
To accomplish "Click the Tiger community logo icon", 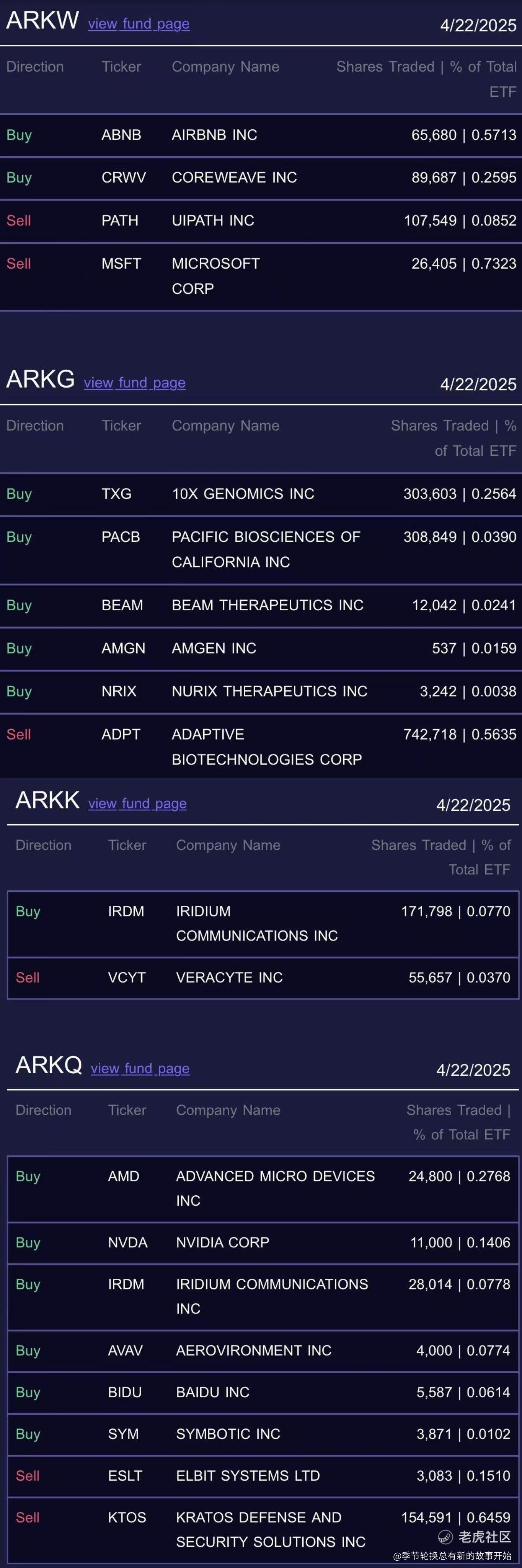I will click(446, 1537).
